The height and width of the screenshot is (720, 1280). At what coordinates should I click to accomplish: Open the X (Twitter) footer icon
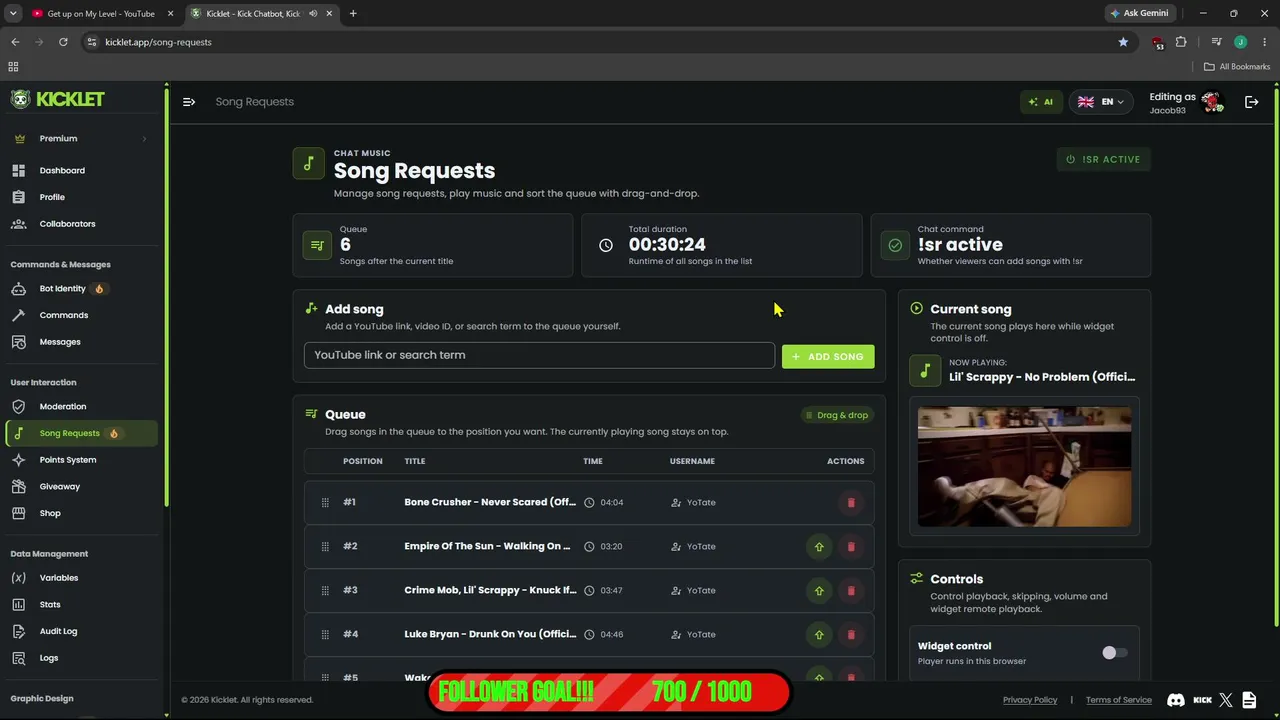pyautogui.click(x=1226, y=700)
